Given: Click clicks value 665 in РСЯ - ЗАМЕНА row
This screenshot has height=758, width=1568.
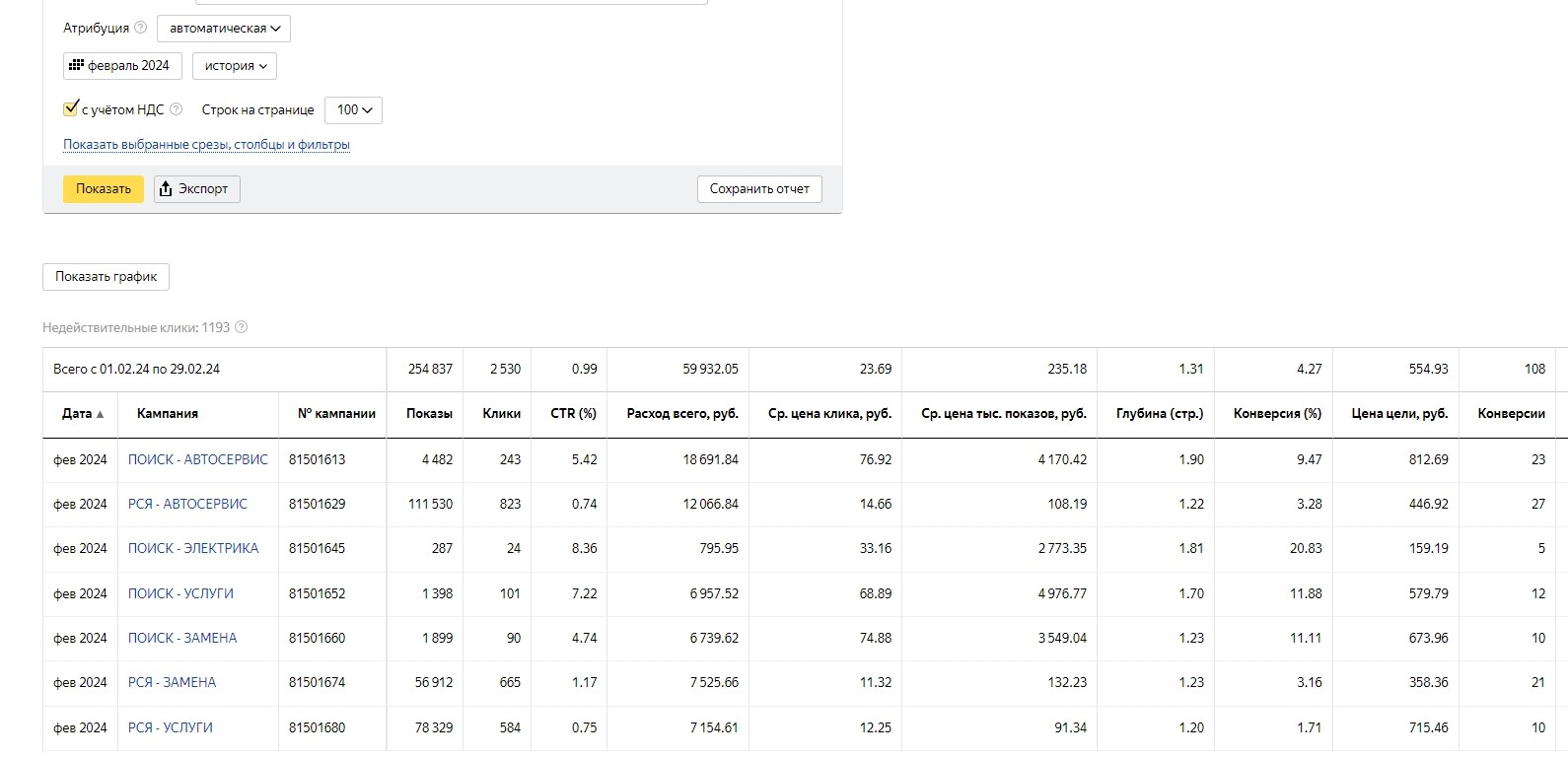Looking at the screenshot, I should pyautogui.click(x=510, y=682).
